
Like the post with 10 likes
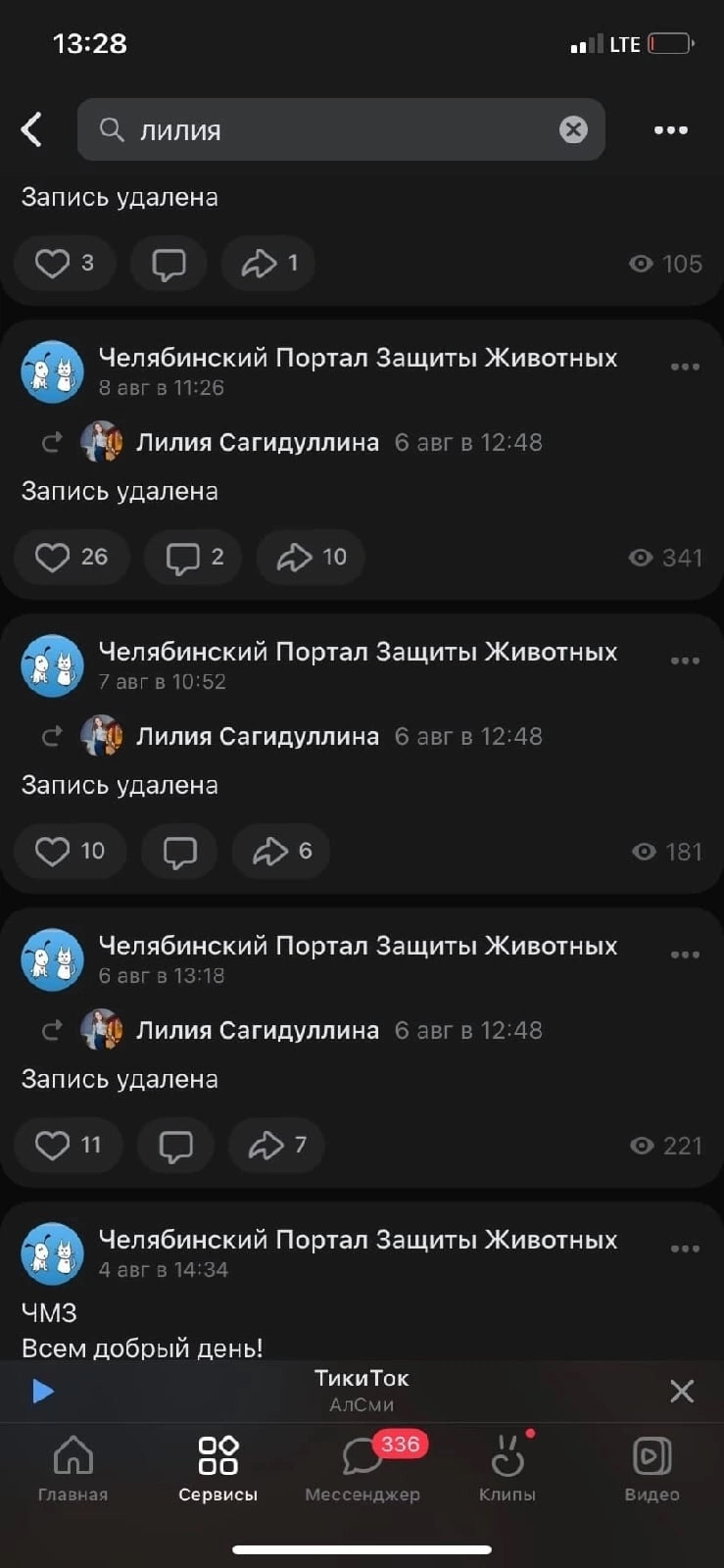pos(70,851)
